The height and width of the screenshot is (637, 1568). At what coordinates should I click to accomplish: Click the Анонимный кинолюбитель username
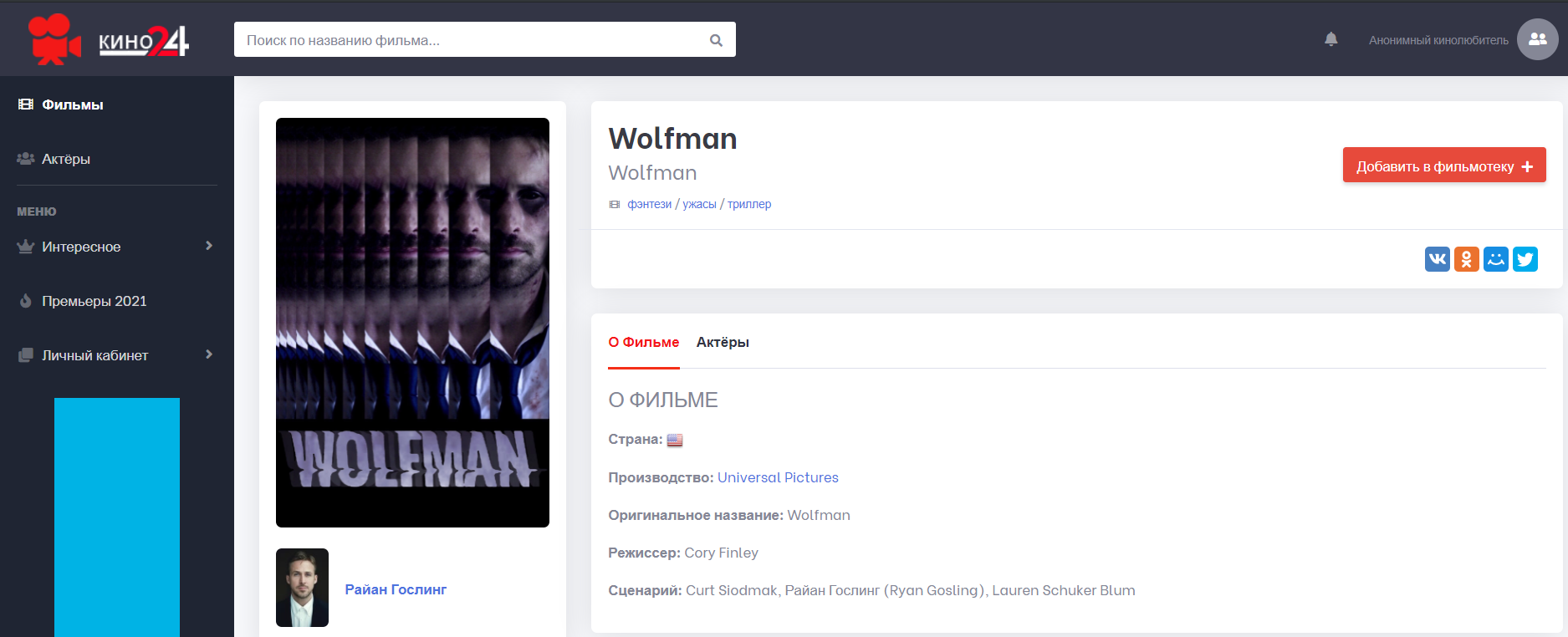click(1438, 40)
